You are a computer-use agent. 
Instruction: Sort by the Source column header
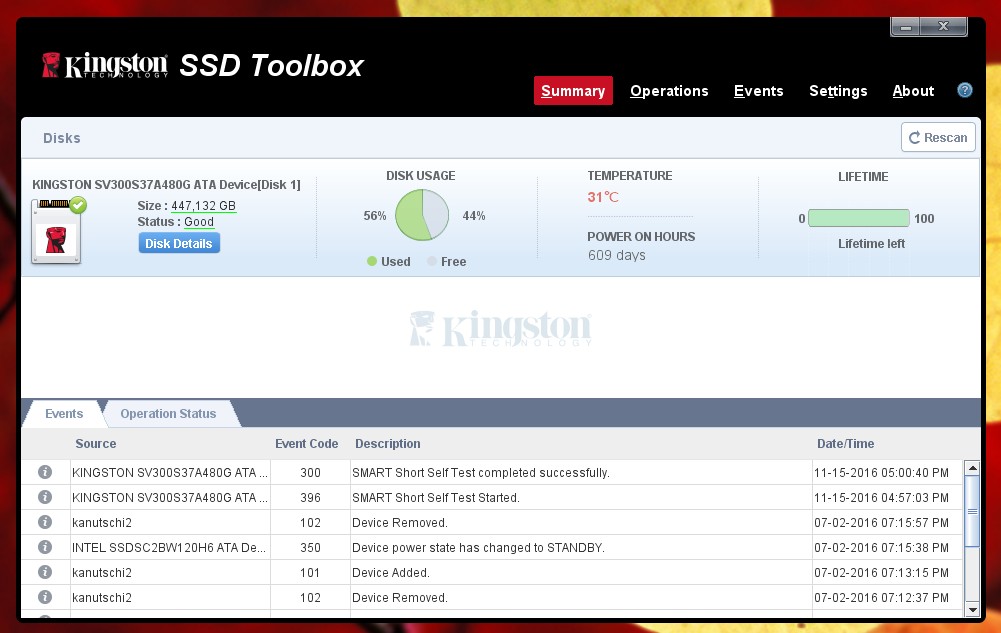96,443
